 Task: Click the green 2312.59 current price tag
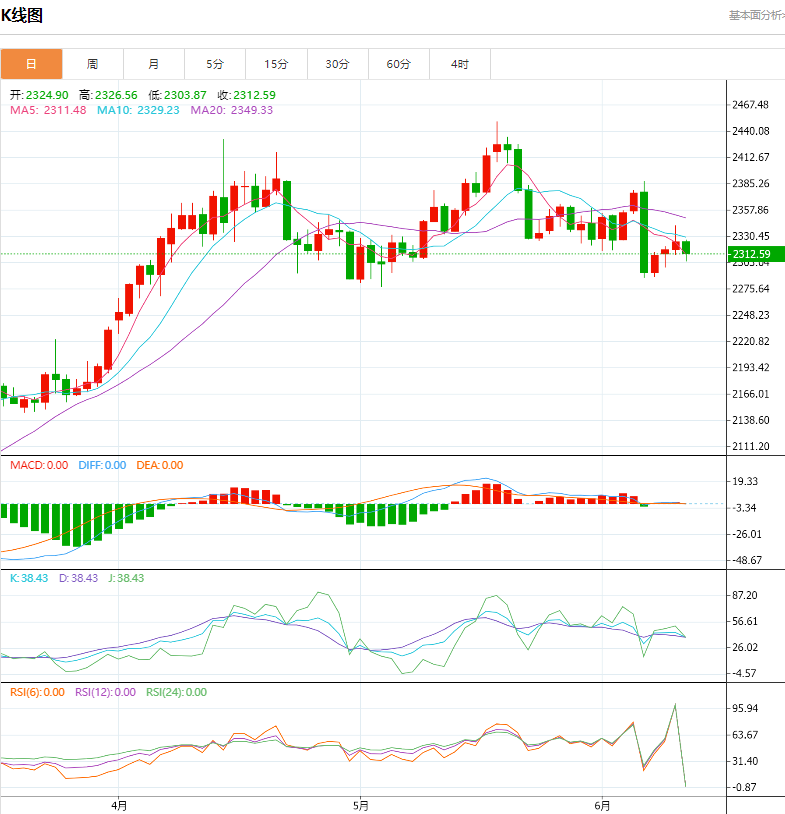click(756, 254)
